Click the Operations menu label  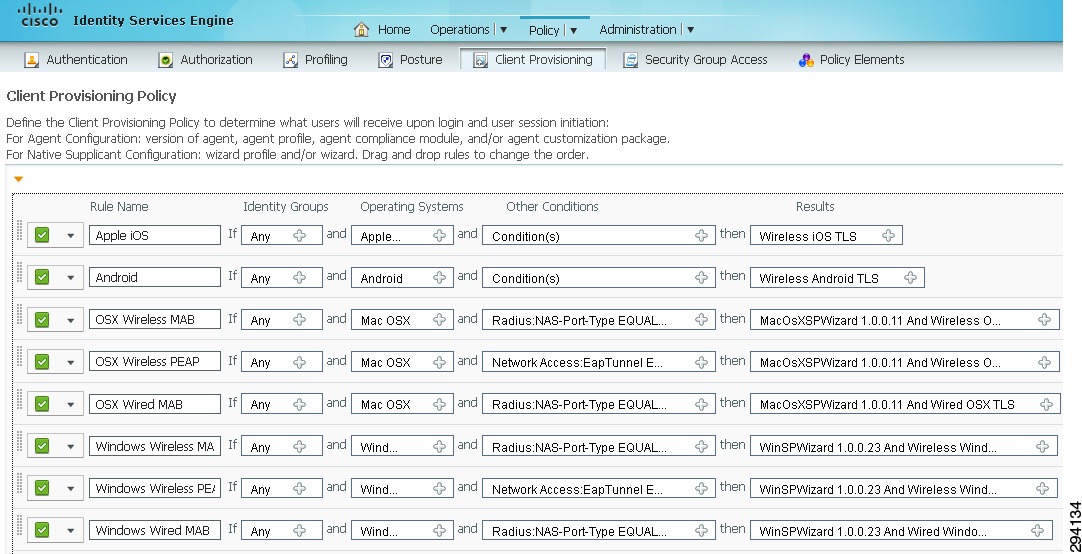[460, 30]
